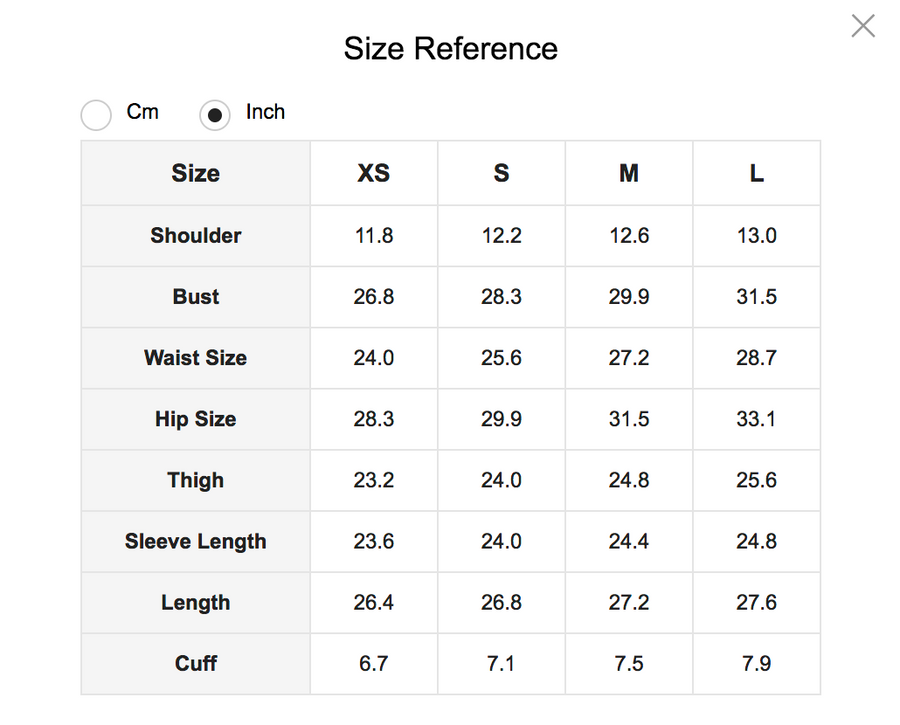
Task: Select the Cm unit radio button
Action: (x=96, y=115)
